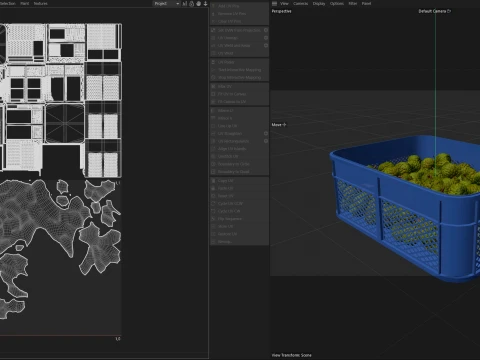
Task: Click Cycle UV CW
Action: click(239, 211)
